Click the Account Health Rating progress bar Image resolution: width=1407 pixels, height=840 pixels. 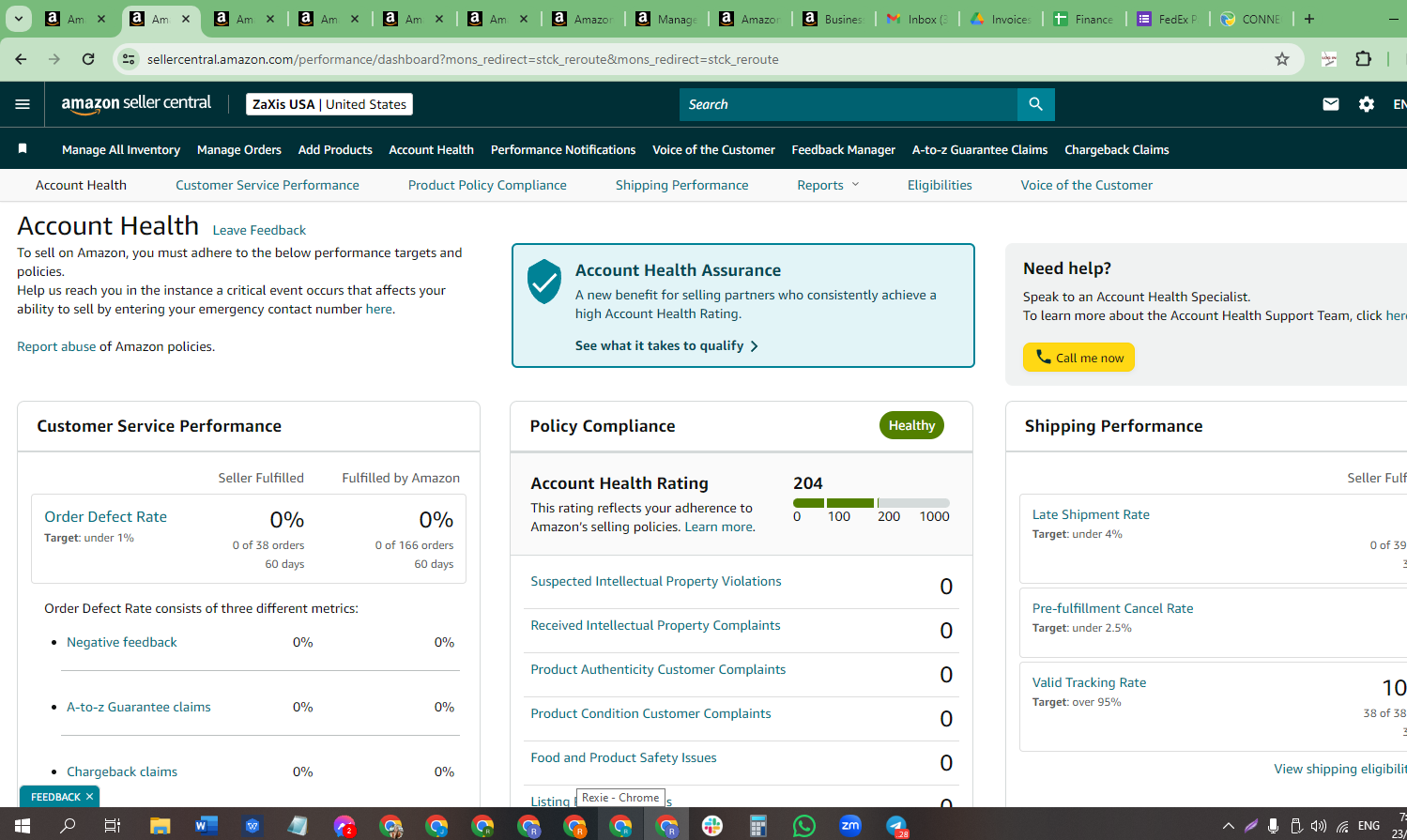click(x=871, y=503)
